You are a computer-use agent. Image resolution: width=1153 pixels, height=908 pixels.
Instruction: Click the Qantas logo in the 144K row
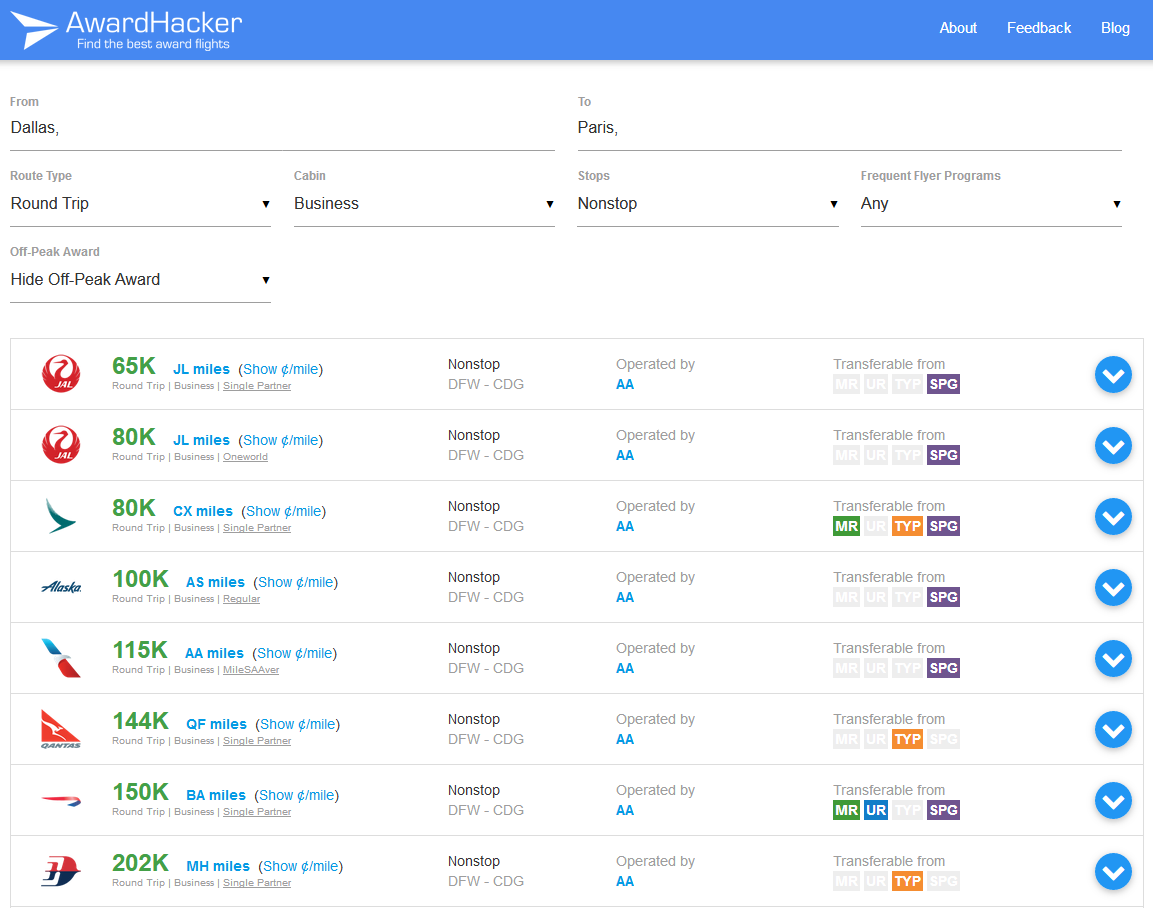tap(61, 729)
